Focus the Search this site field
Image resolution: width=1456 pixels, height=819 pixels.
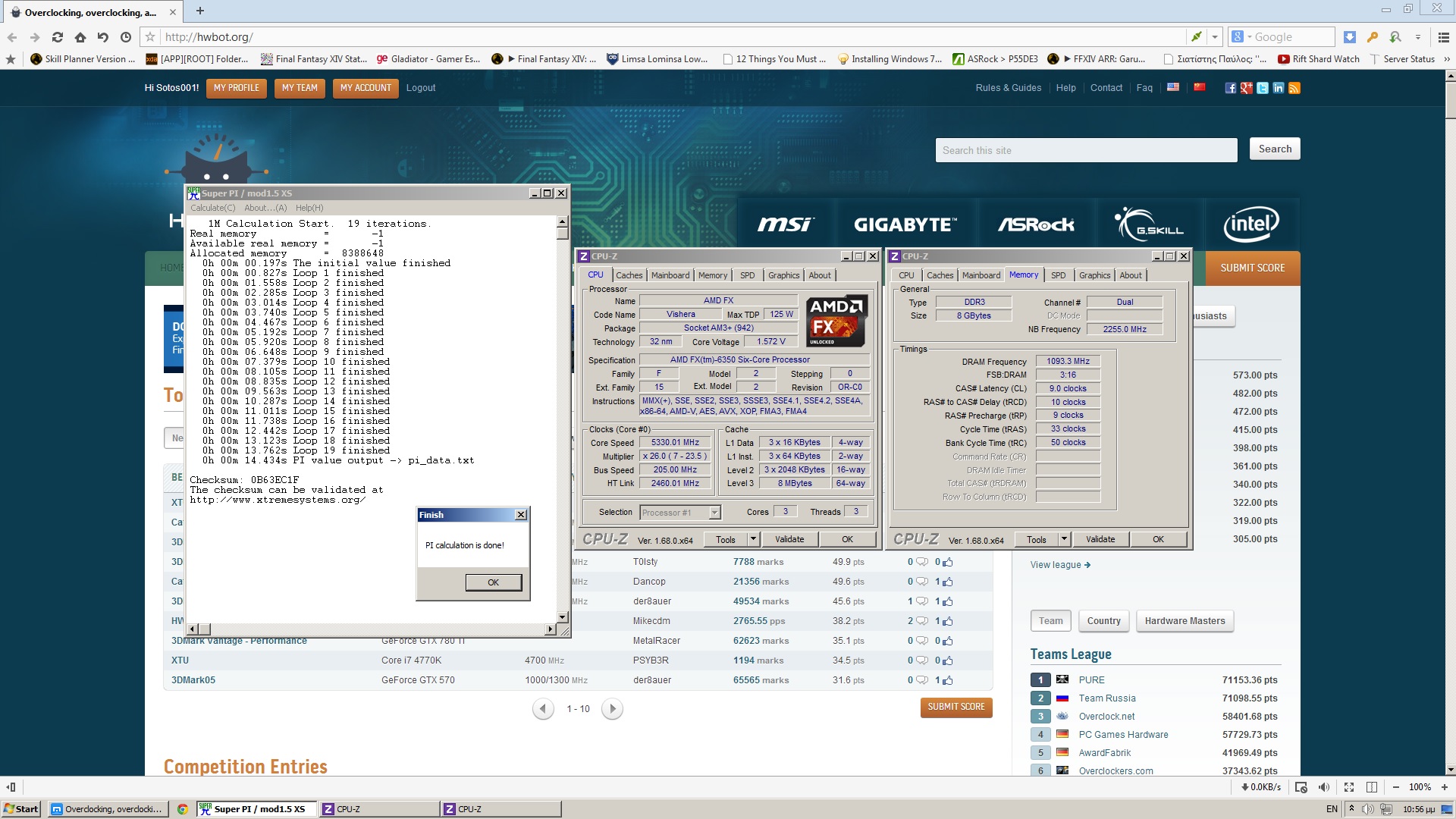pos(1086,150)
